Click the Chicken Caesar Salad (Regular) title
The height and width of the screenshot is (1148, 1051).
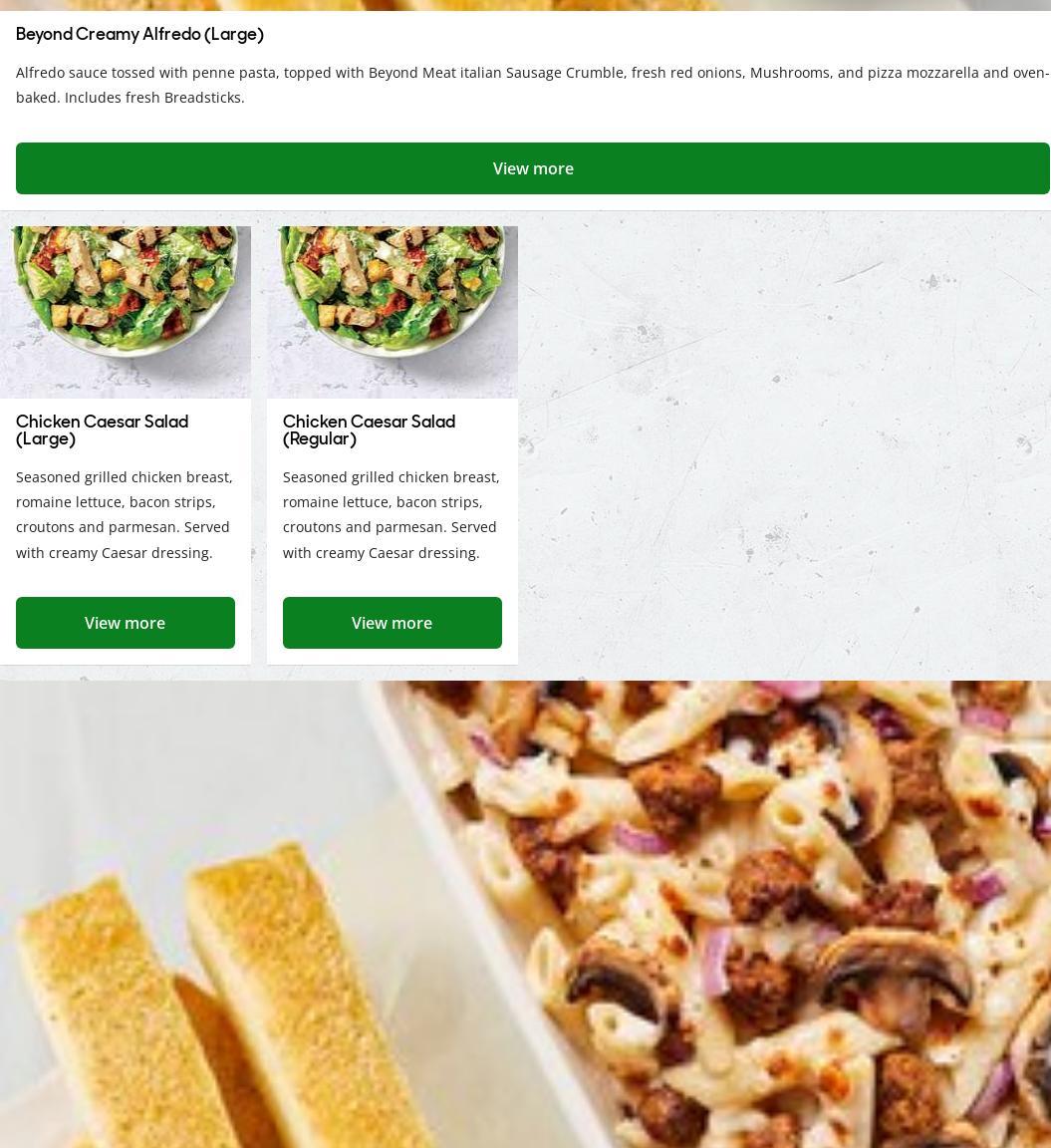[369, 430]
